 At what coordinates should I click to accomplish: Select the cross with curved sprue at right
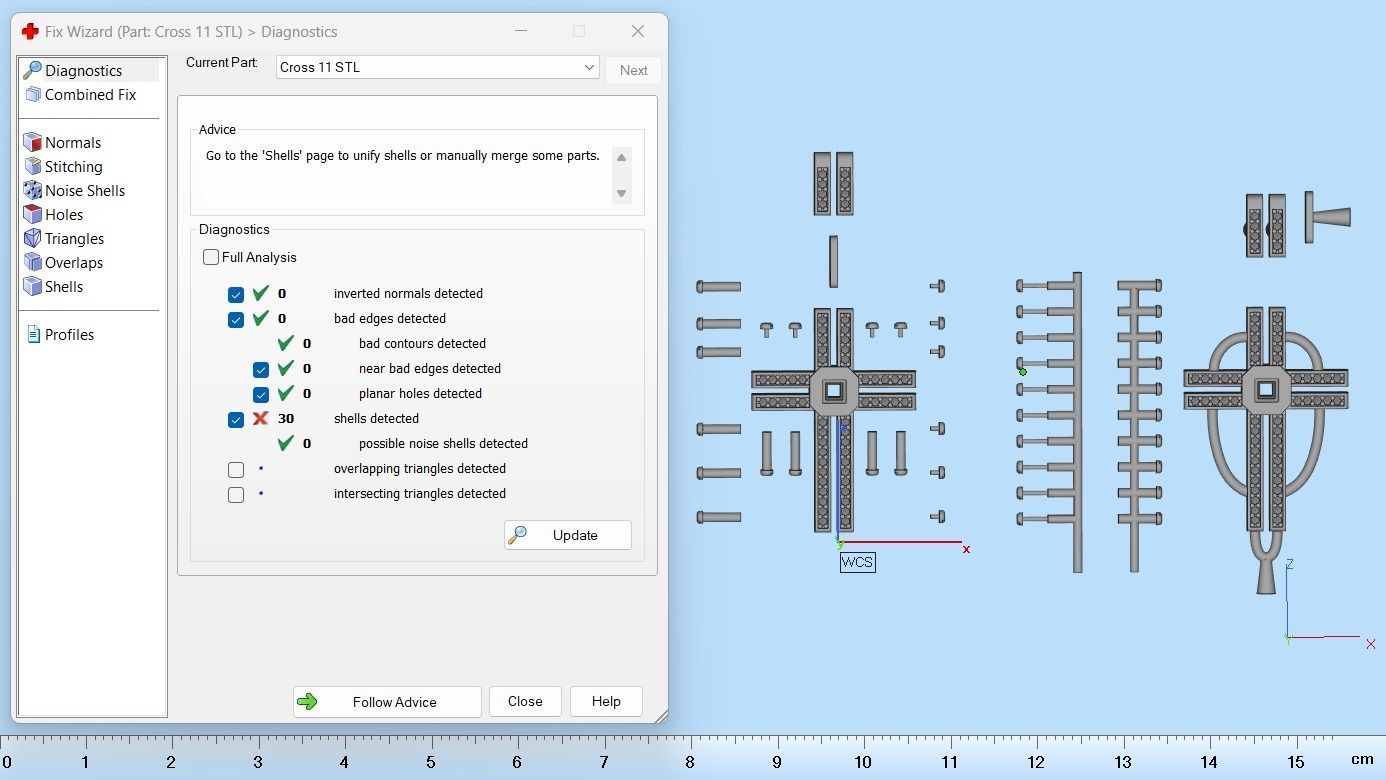tap(1266, 450)
